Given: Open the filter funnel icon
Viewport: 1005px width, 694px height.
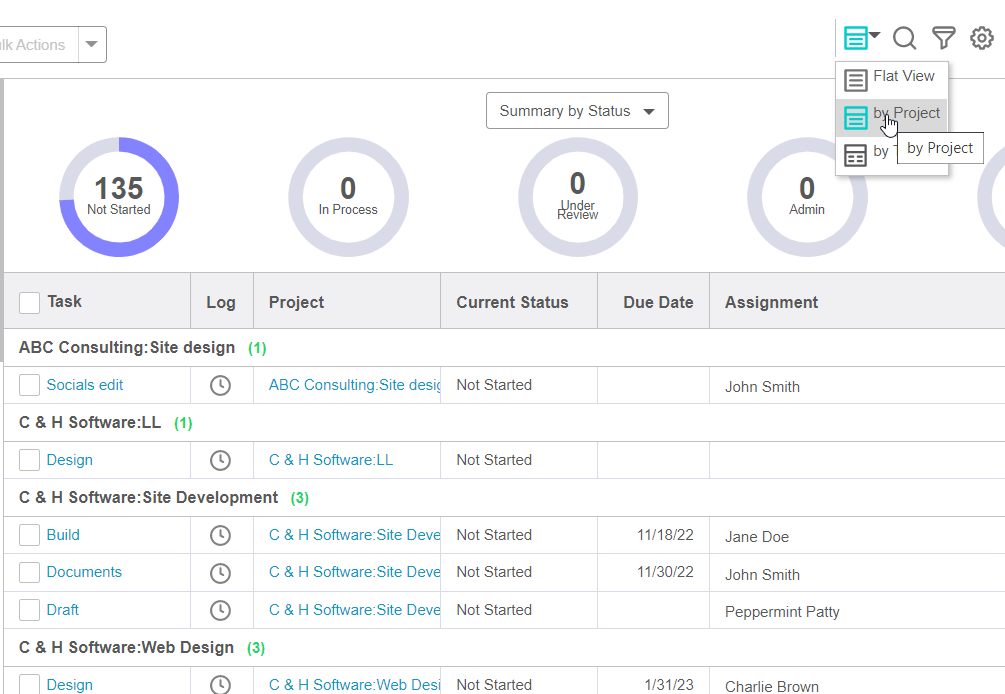Looking at the screenshot, I should pos(943,38).
